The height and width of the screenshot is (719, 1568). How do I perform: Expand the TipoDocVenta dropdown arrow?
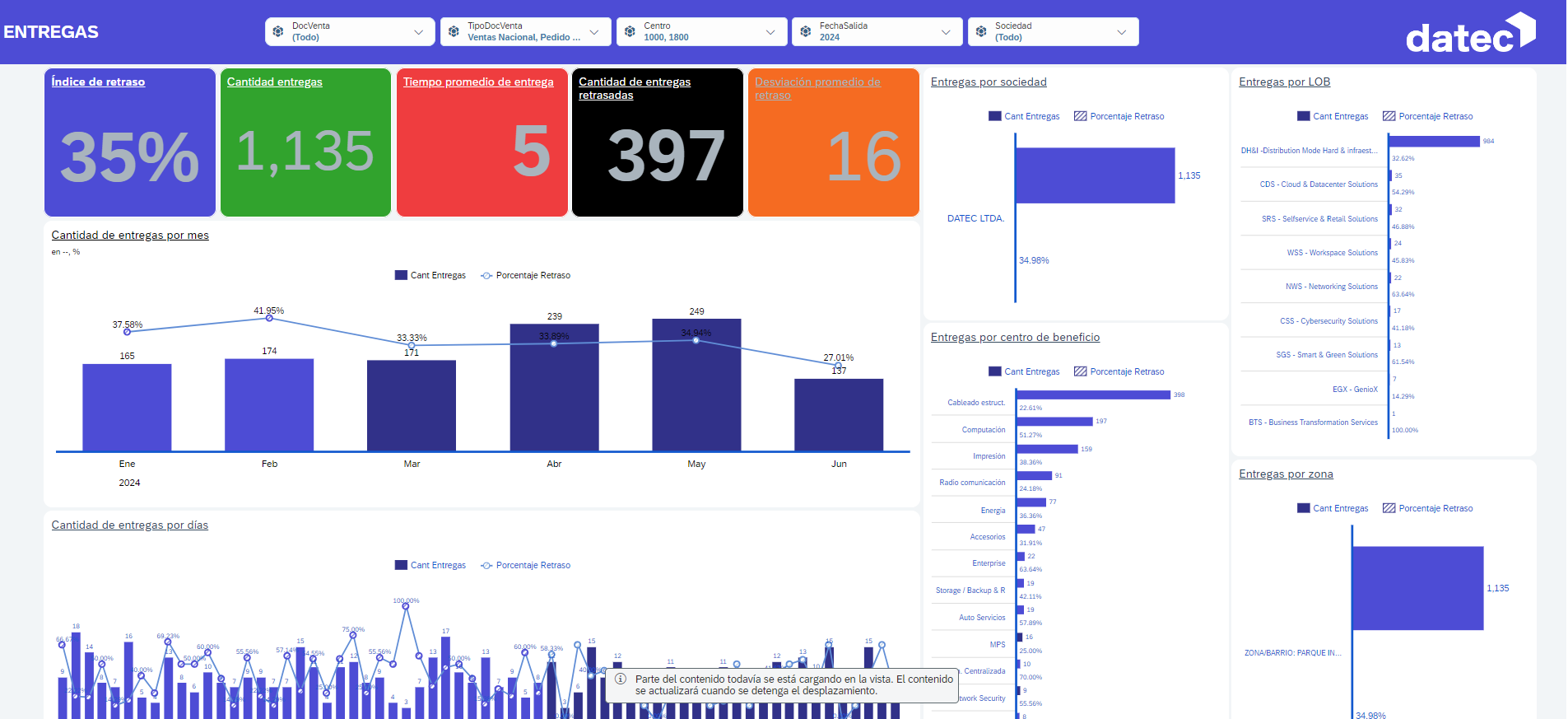(594, 32)
